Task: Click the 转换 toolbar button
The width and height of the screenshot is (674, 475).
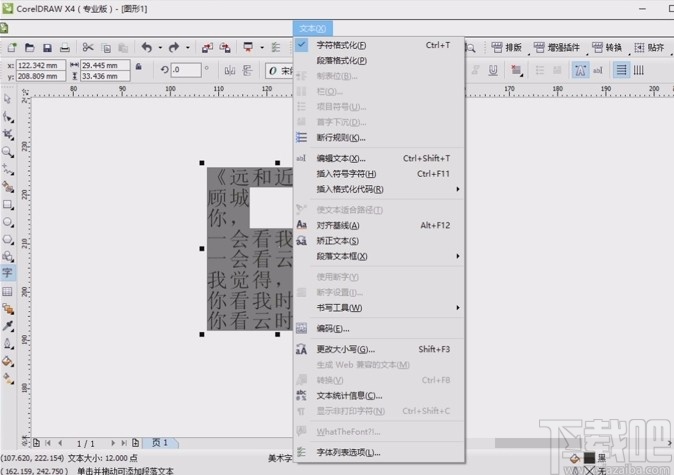Action: tap(607, 47)
